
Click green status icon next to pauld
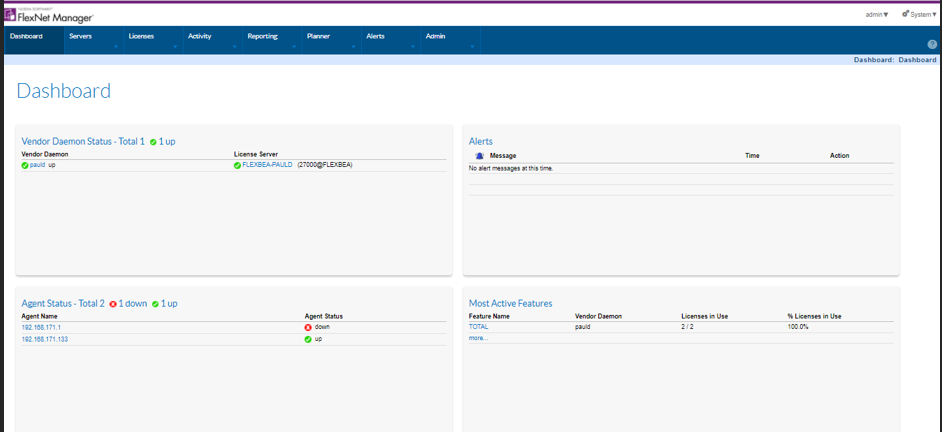pyautogui.click(x=25, y=165)
